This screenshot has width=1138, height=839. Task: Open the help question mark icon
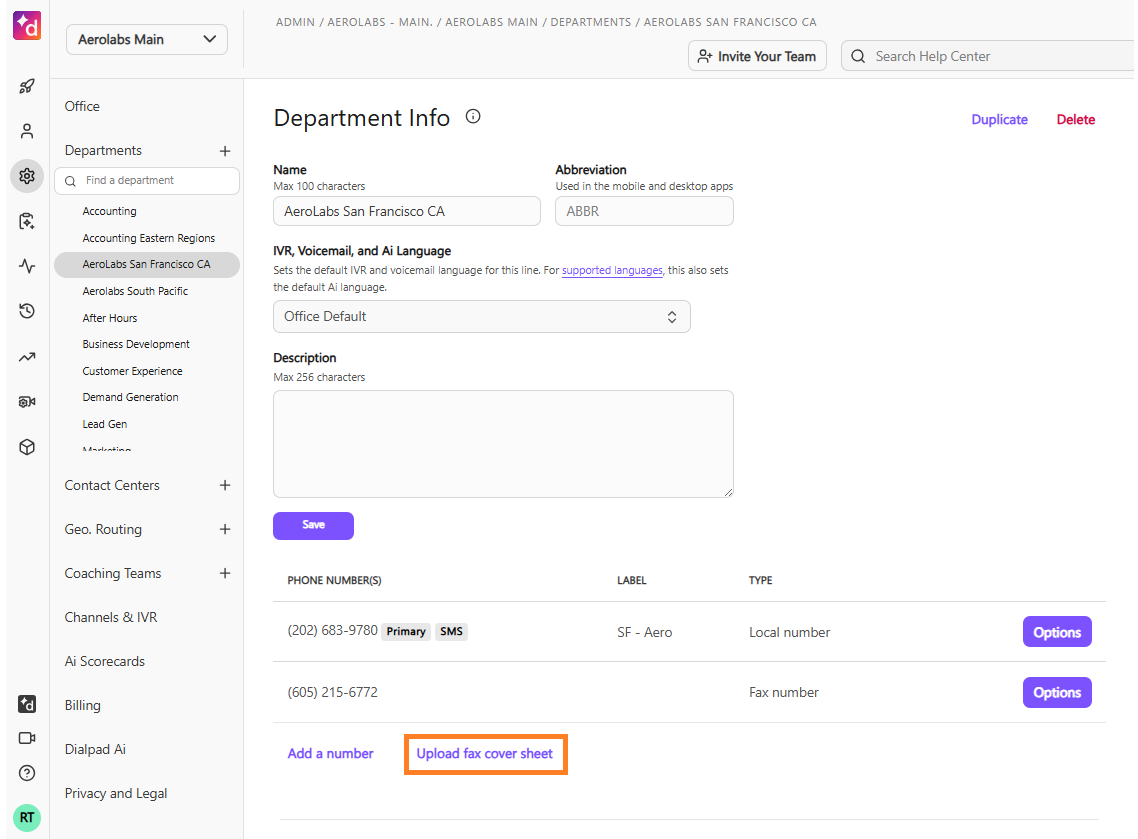(27, 773)
